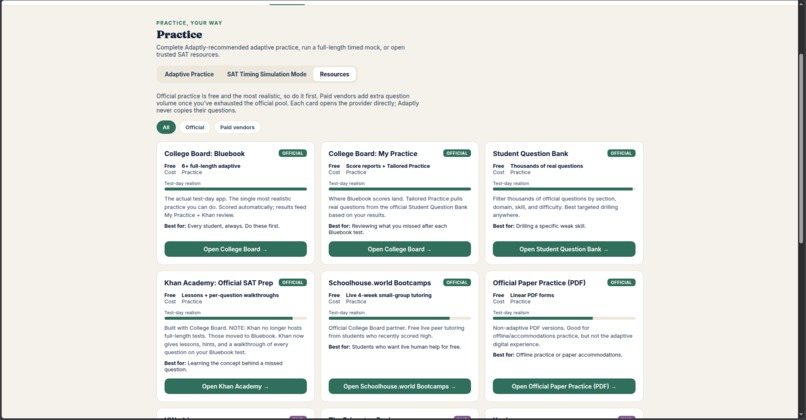Open the SAT Timing Simulation Mode tab
This screenshot has width=806, height=420.
point(267,74)
